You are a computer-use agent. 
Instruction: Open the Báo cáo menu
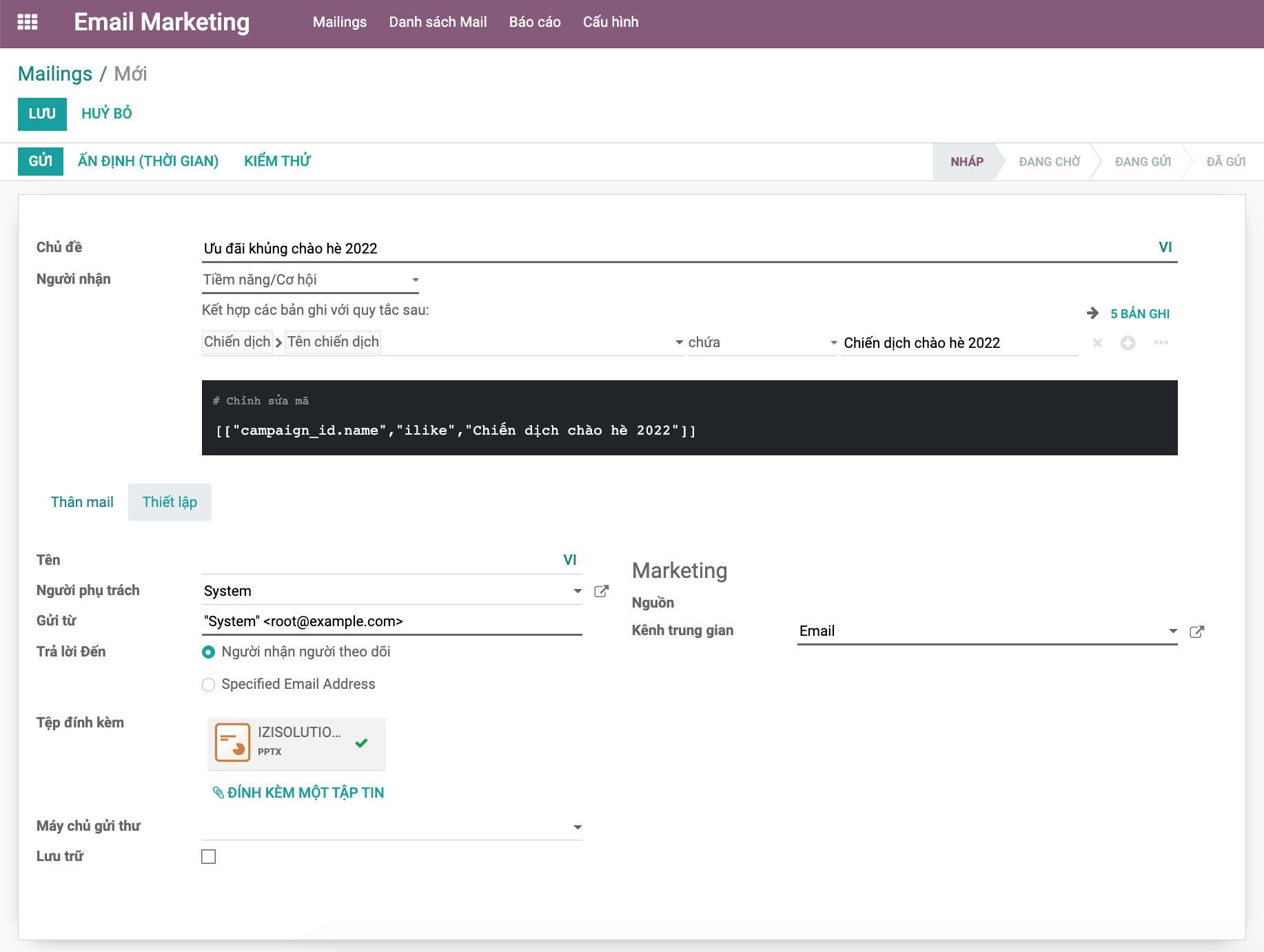coord(535,22)
